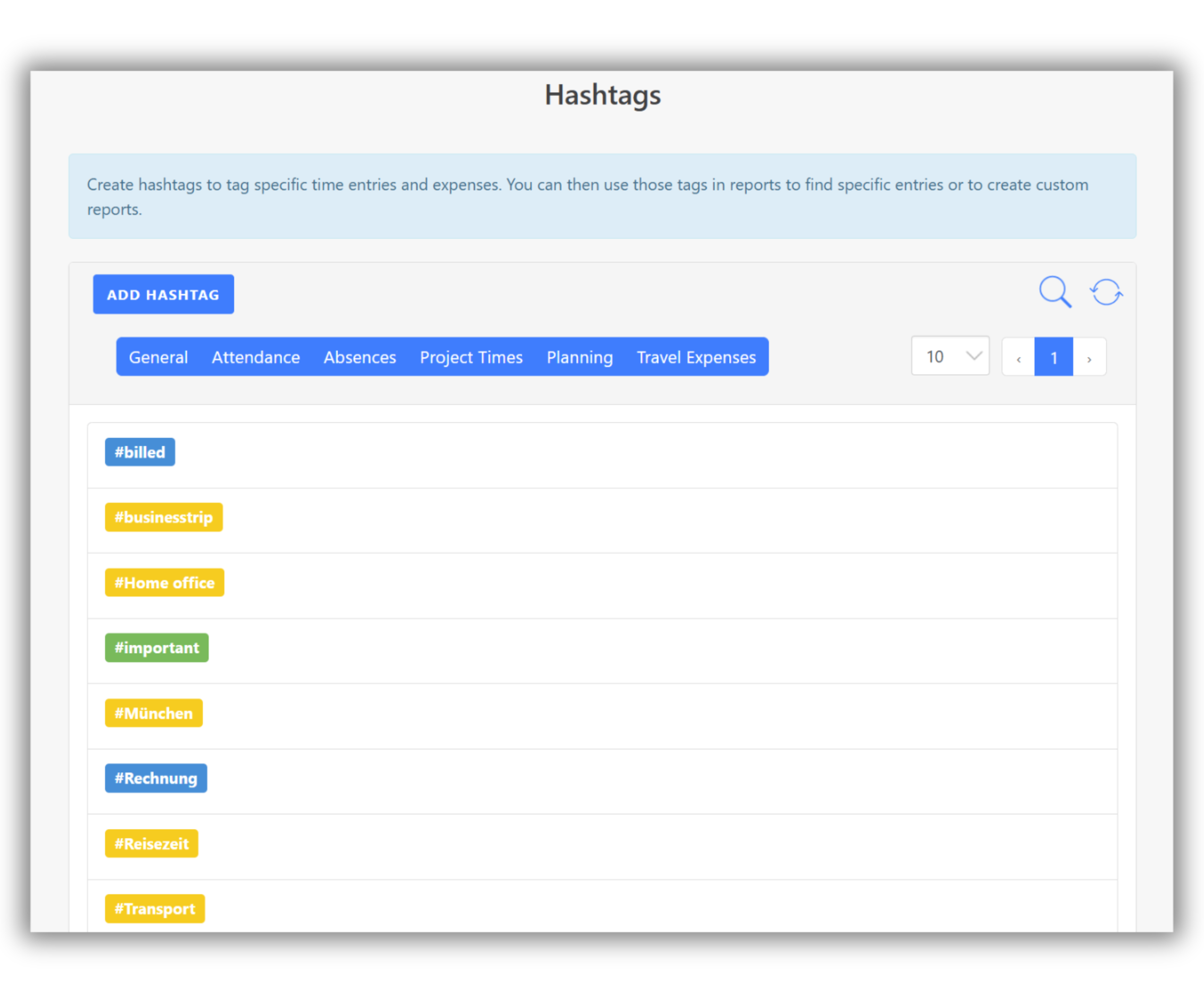Open the Absences tab
Viewport: 1204px width, 1003px height.
point(360,357)
